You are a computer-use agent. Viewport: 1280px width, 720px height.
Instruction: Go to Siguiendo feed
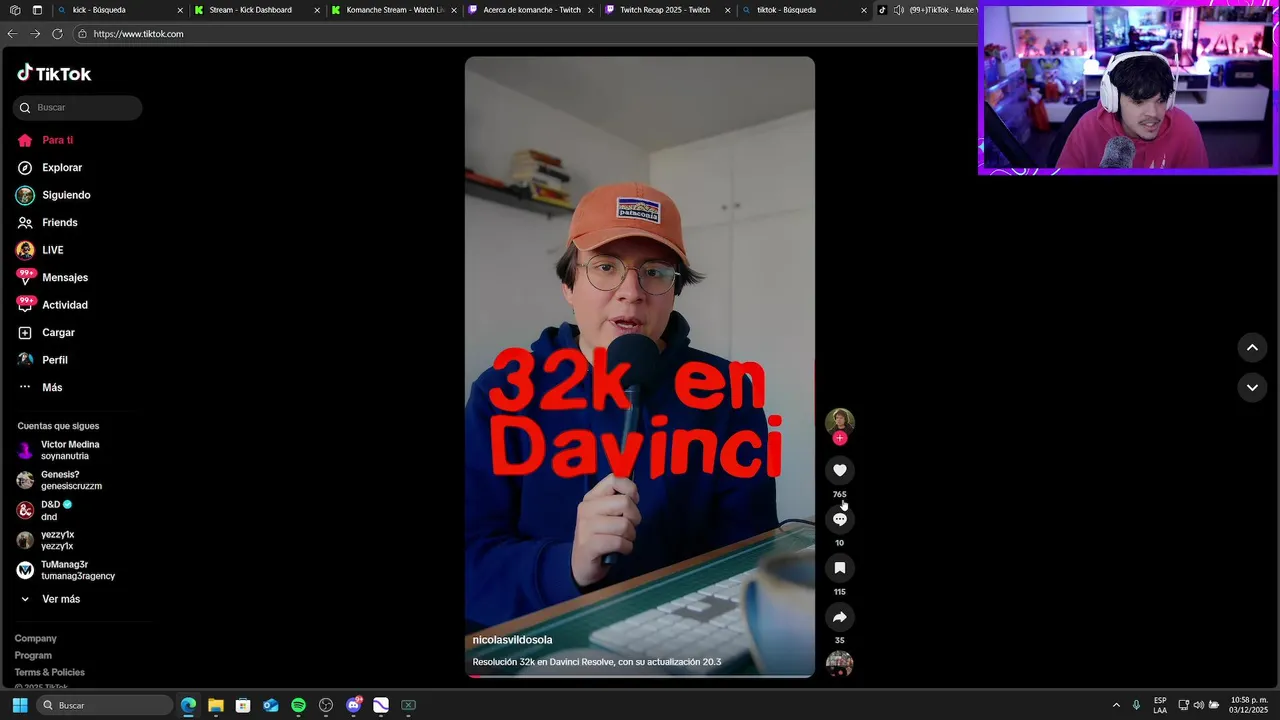click(54, 195)
